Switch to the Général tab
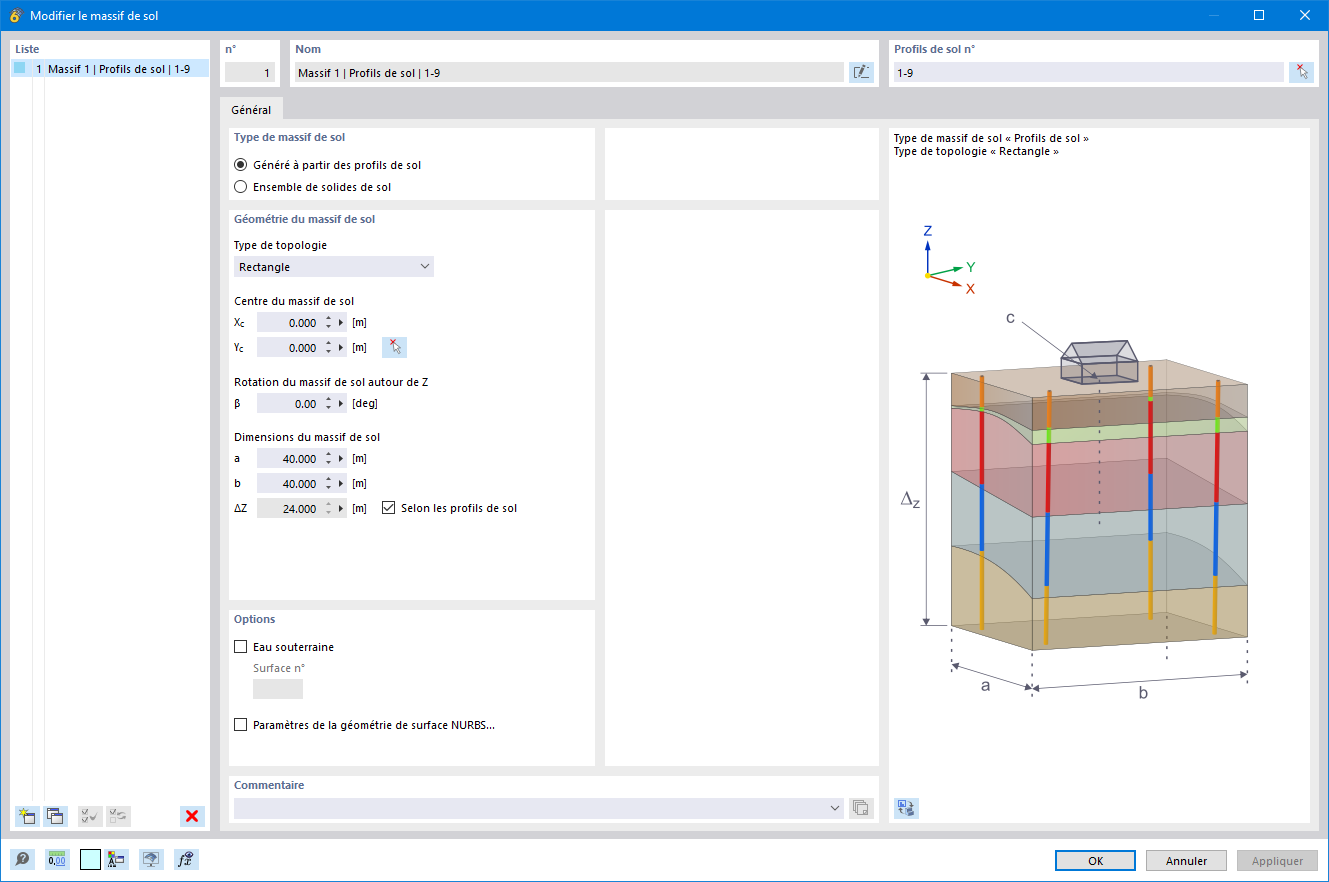This screenshot has width=1329, height=882. [x=251, y=110]
